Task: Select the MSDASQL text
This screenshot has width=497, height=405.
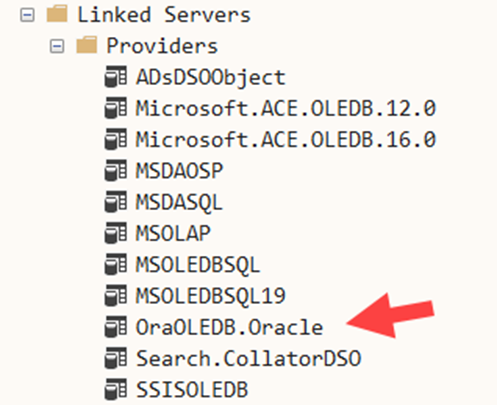Action: click(x=179, y=203)
